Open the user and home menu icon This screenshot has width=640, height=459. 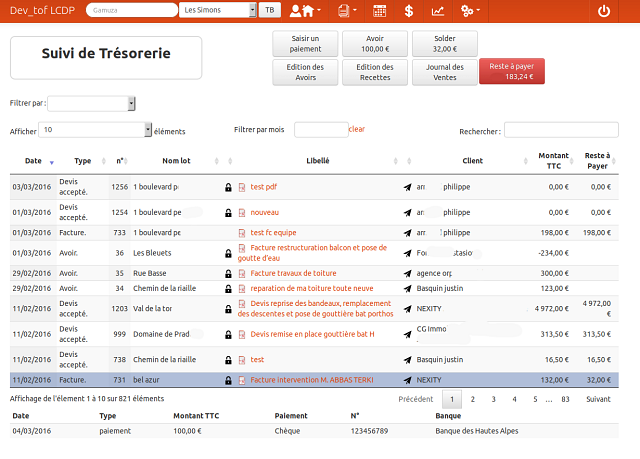[303, 11]
